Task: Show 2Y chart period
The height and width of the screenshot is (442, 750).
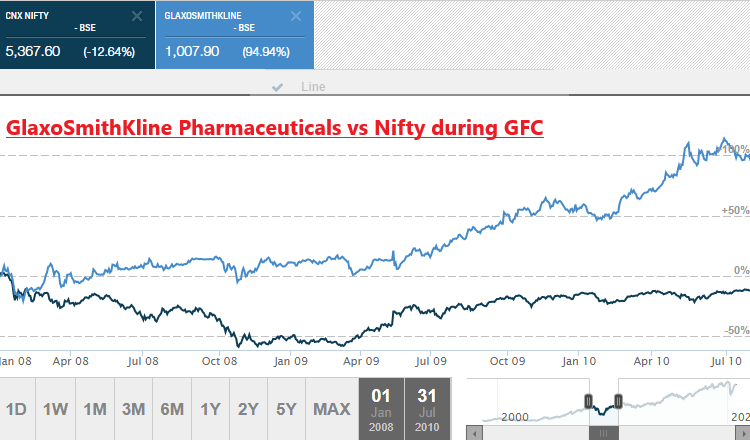Action: point(248,409)
